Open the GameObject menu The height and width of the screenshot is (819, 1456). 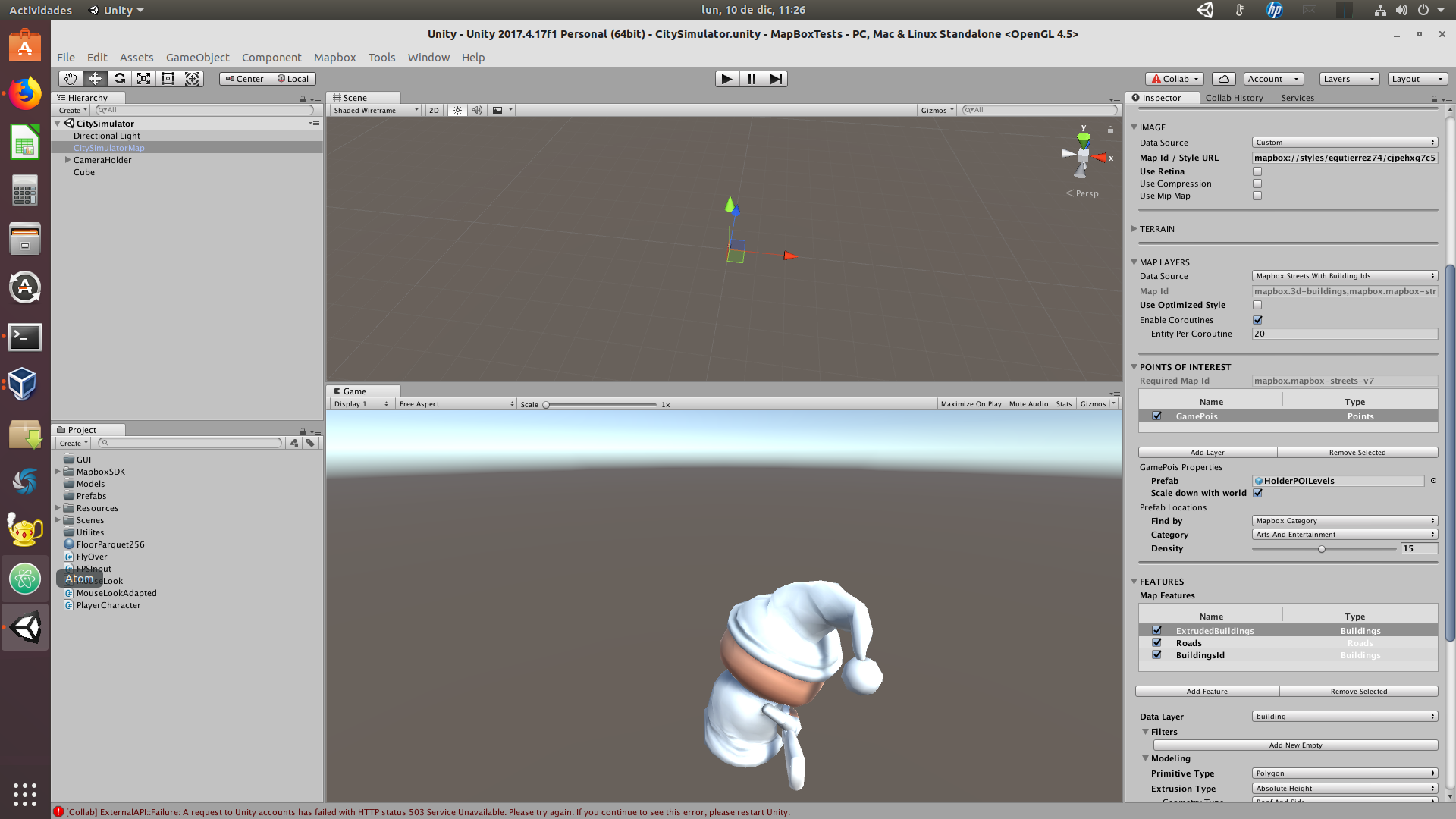(x=197, y=58)
